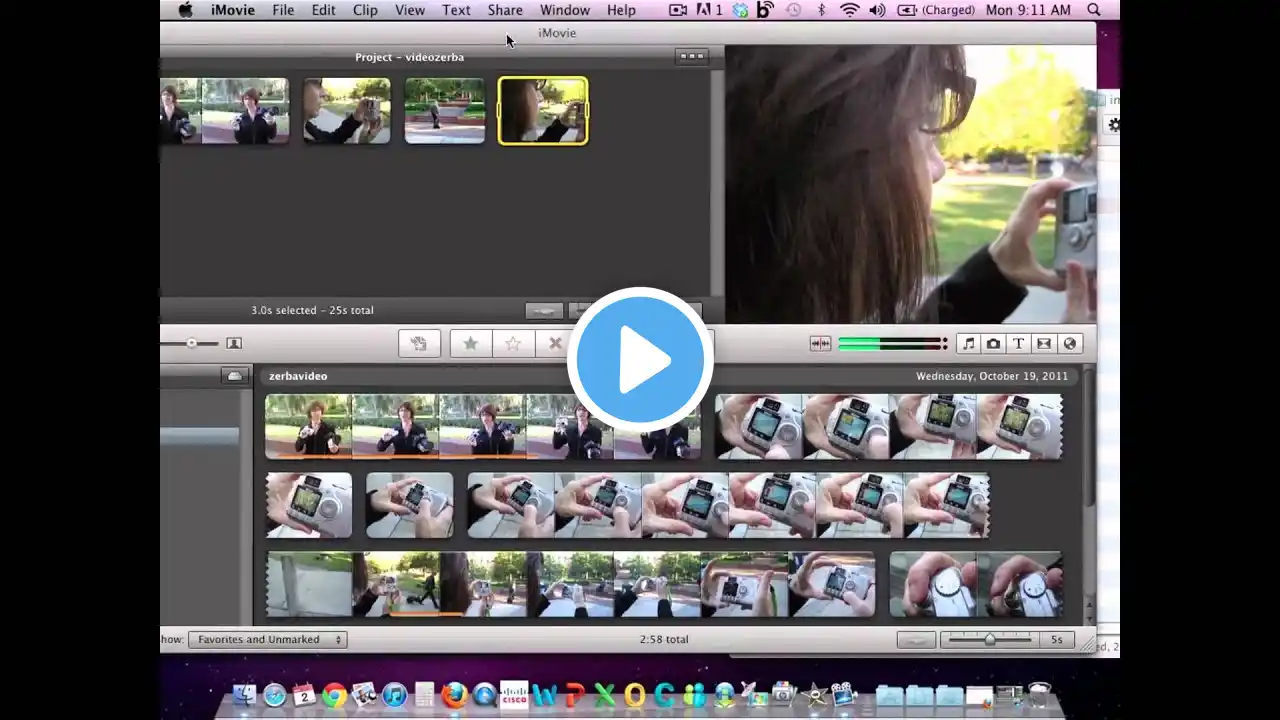Select the highlighted last clip in project
The width and height of the screenshot is (1280, 720).
tap(543, 111)
